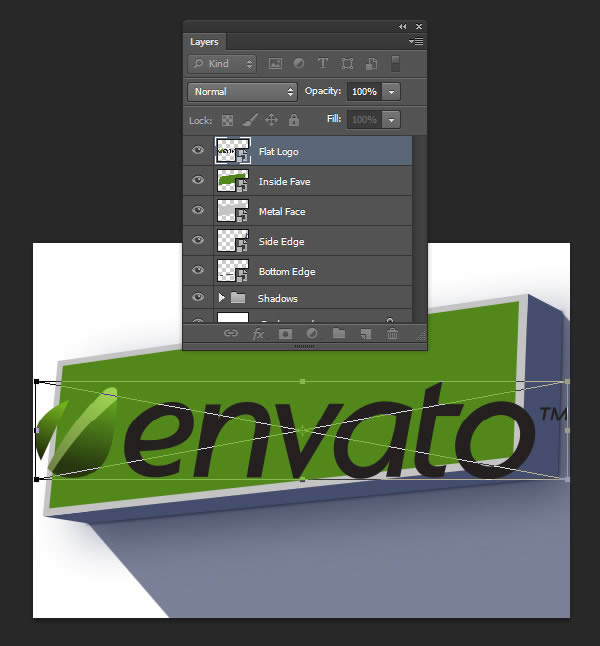Toggle the layer filtering switch

pos(395,63)
